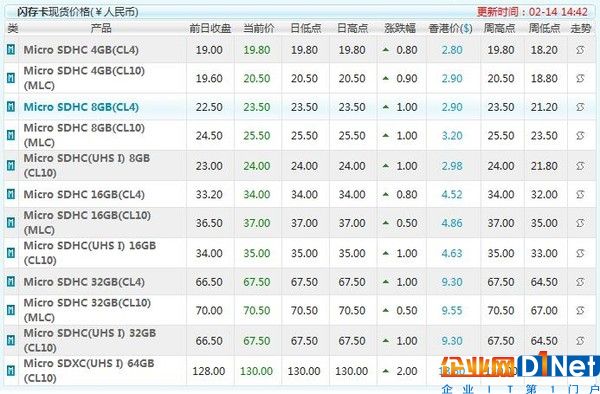Select the 走势 column header
600x394 pixels.
pyautogui.click(x=581, y=28)
